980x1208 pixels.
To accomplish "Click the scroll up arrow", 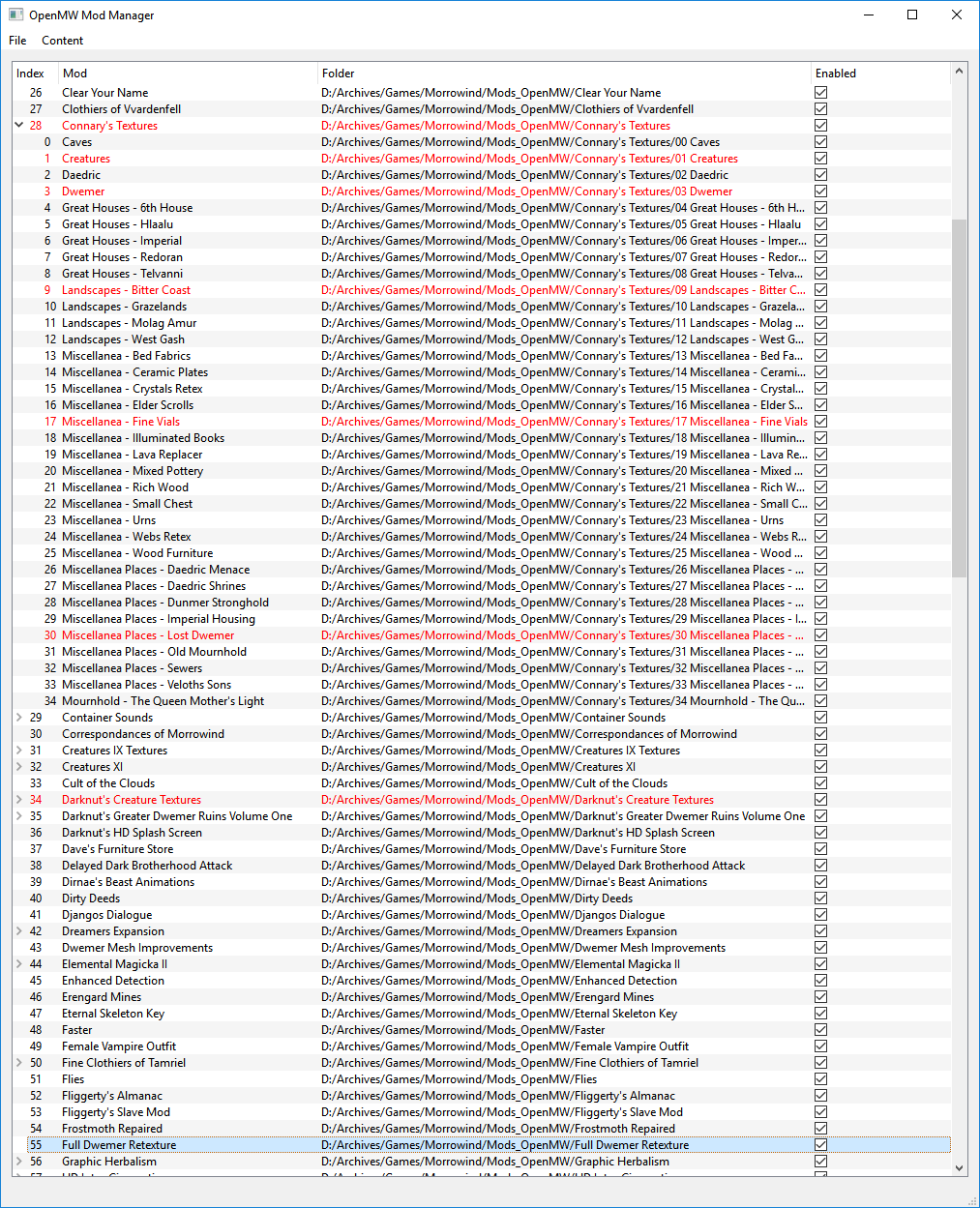I will pyautogui.click(x=960, y=72).
